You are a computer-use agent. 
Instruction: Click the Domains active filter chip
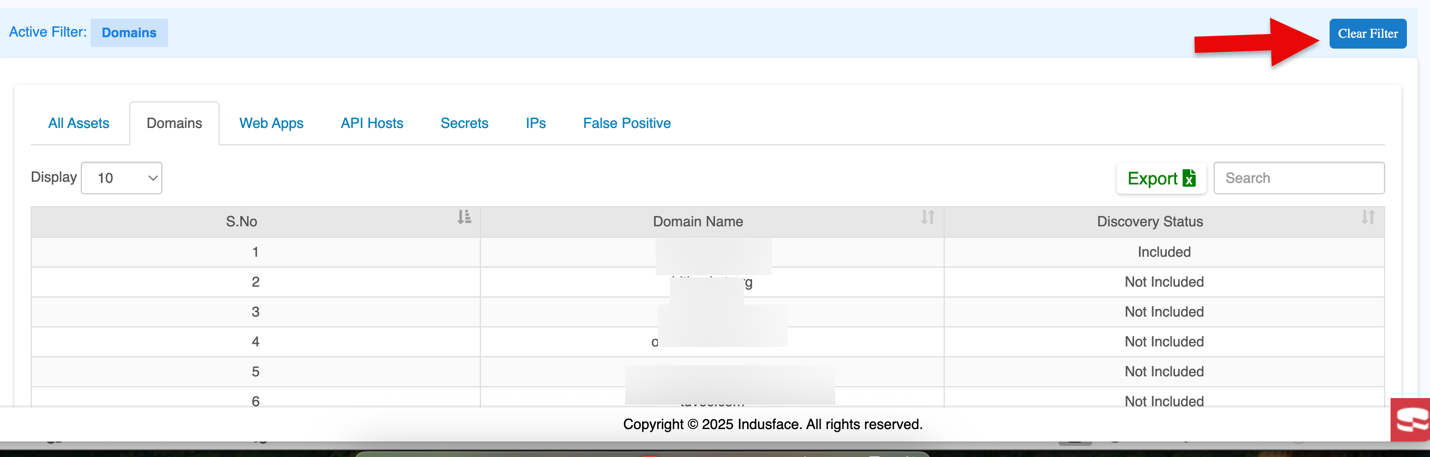point(129,33)
